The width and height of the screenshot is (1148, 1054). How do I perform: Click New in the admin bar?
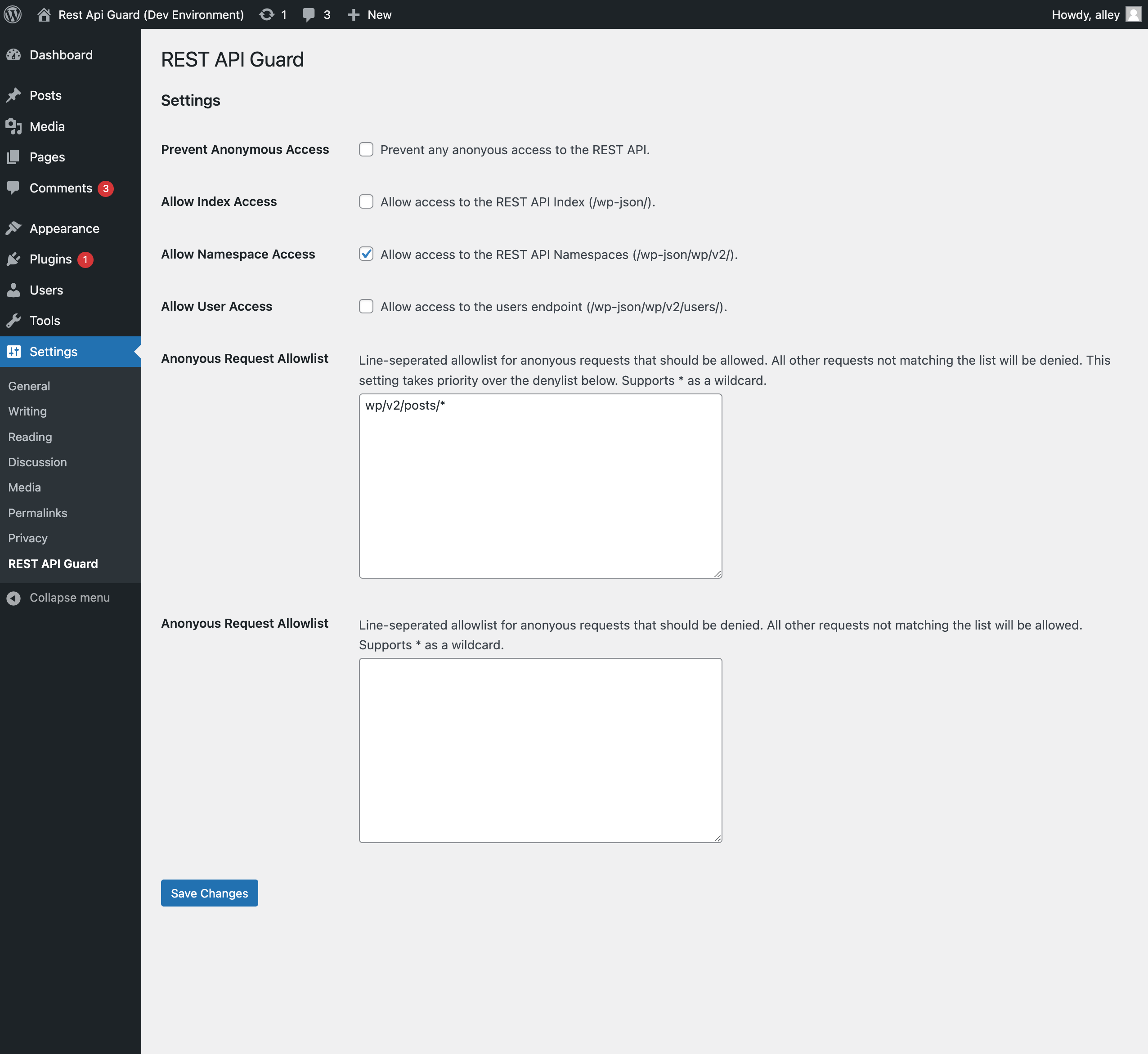click(379, 15)
